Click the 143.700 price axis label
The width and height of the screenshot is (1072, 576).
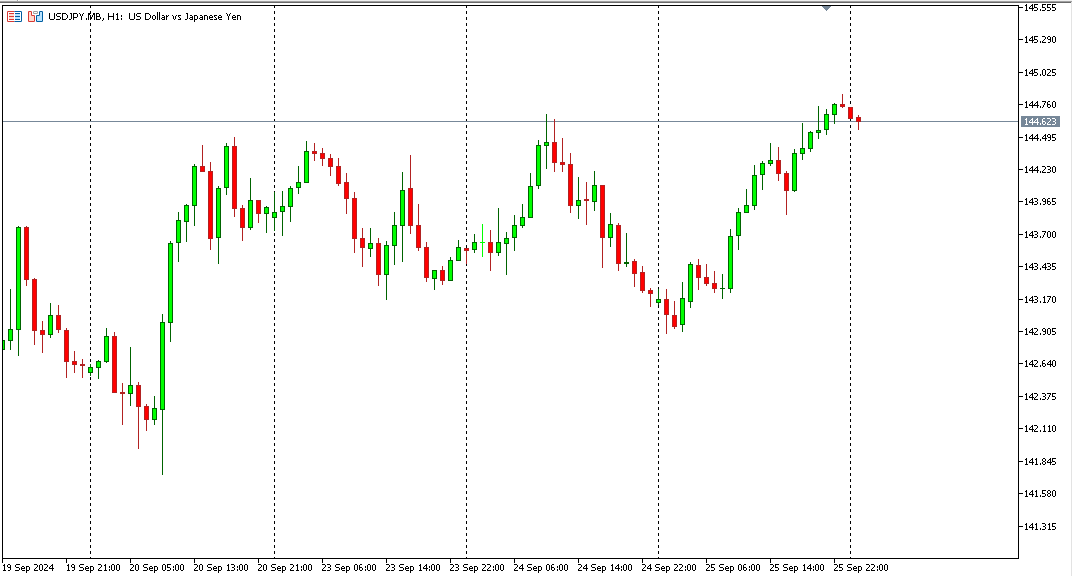point(1040,234)
